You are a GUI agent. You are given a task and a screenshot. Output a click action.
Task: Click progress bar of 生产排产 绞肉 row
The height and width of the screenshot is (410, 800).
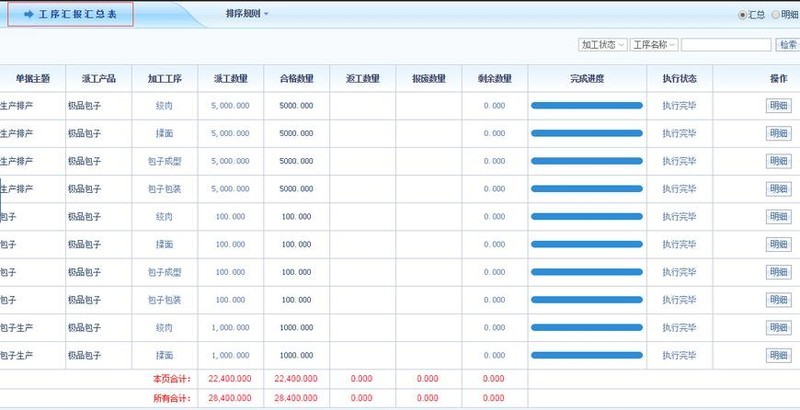pyautogui.click(x=587, y=106)
